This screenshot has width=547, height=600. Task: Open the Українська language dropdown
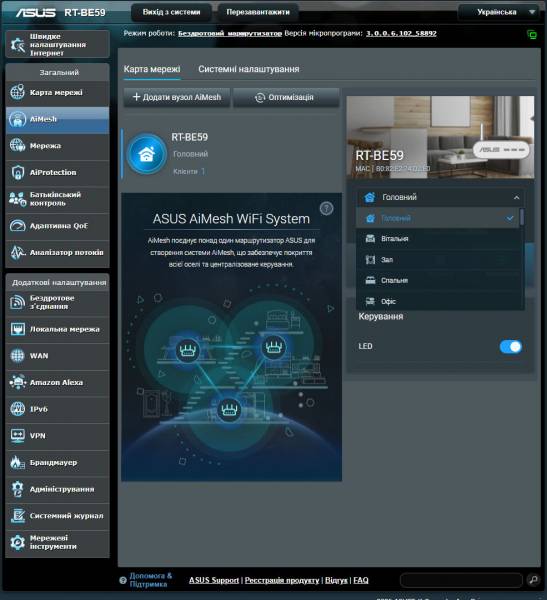coord(499,12)
